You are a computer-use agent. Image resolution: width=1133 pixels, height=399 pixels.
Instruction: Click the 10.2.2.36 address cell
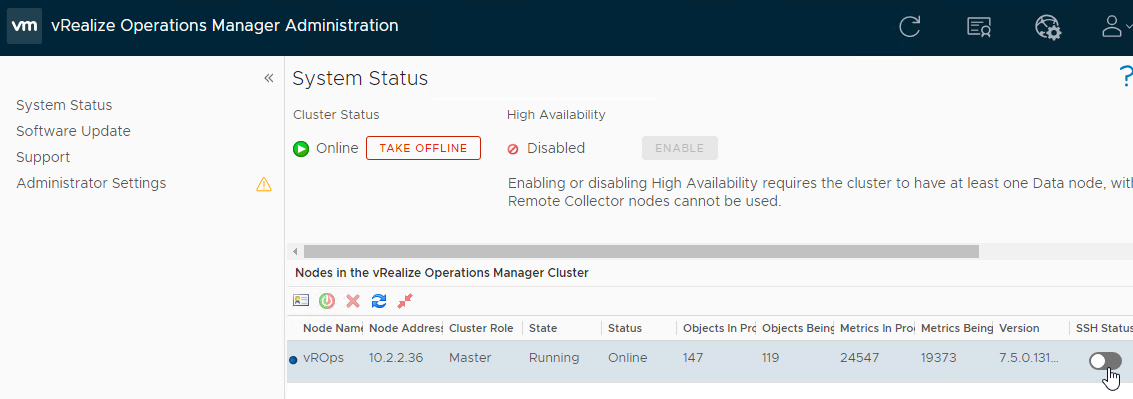pyautogui.click(x=397, y=358)
